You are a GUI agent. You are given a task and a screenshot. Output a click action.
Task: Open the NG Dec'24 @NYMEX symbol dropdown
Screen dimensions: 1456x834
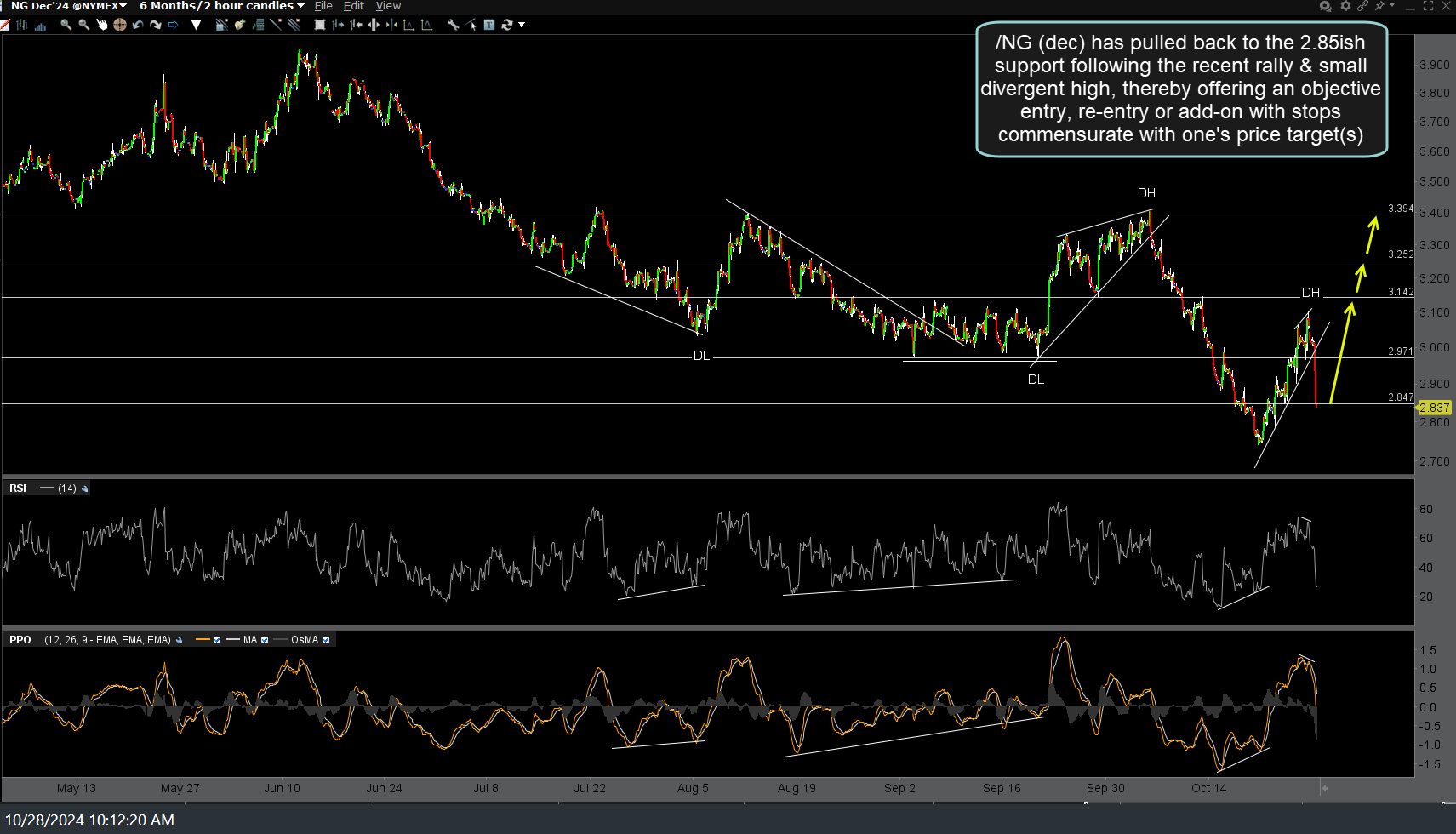[x=68, y=6]
